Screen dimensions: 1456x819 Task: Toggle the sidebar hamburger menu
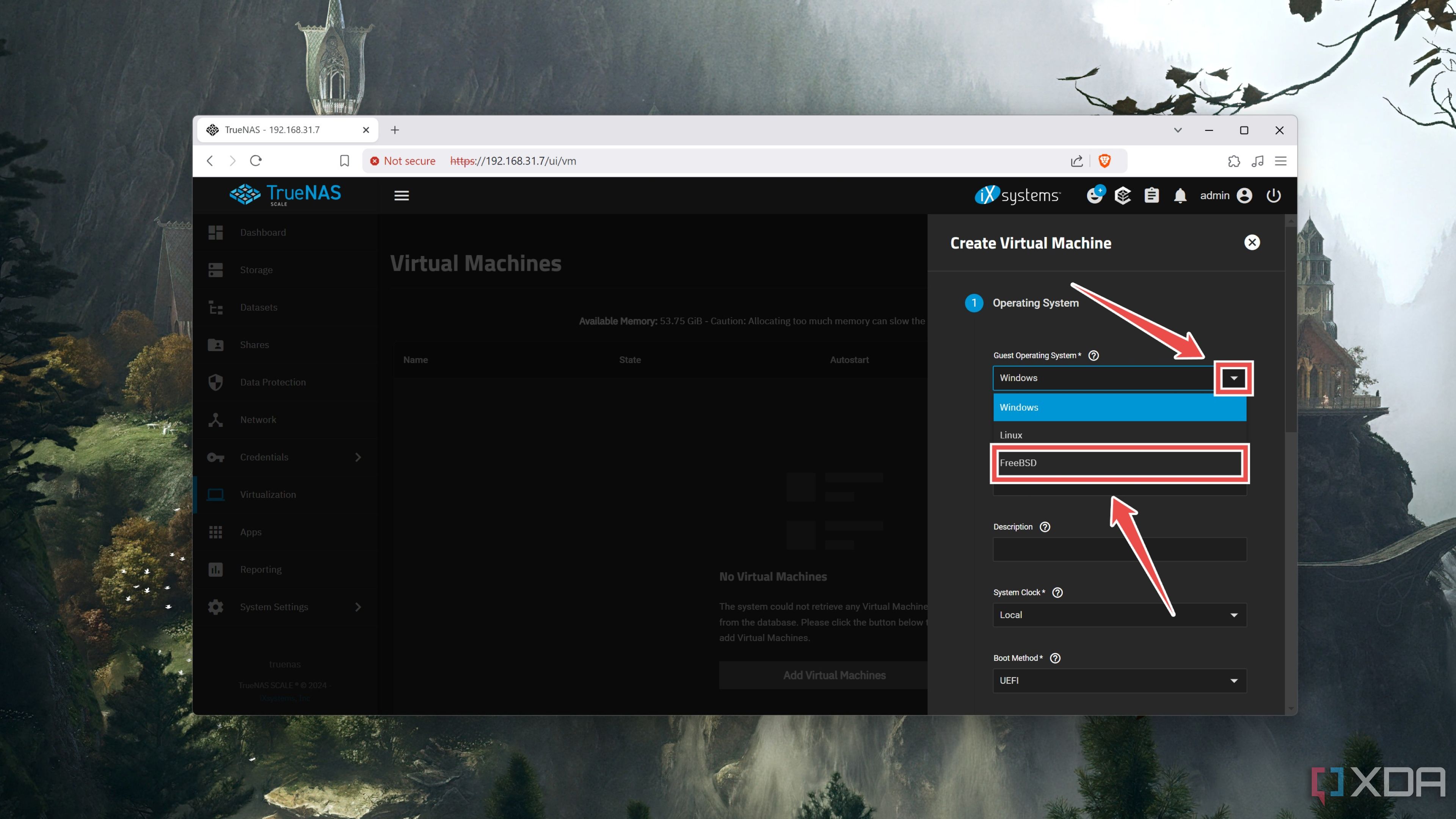coord(401,196)
